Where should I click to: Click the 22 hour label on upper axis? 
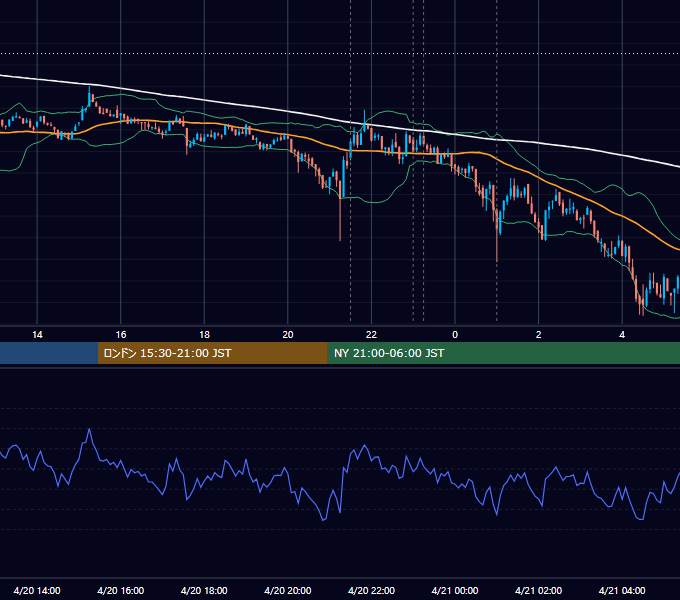tap(371, 335)
